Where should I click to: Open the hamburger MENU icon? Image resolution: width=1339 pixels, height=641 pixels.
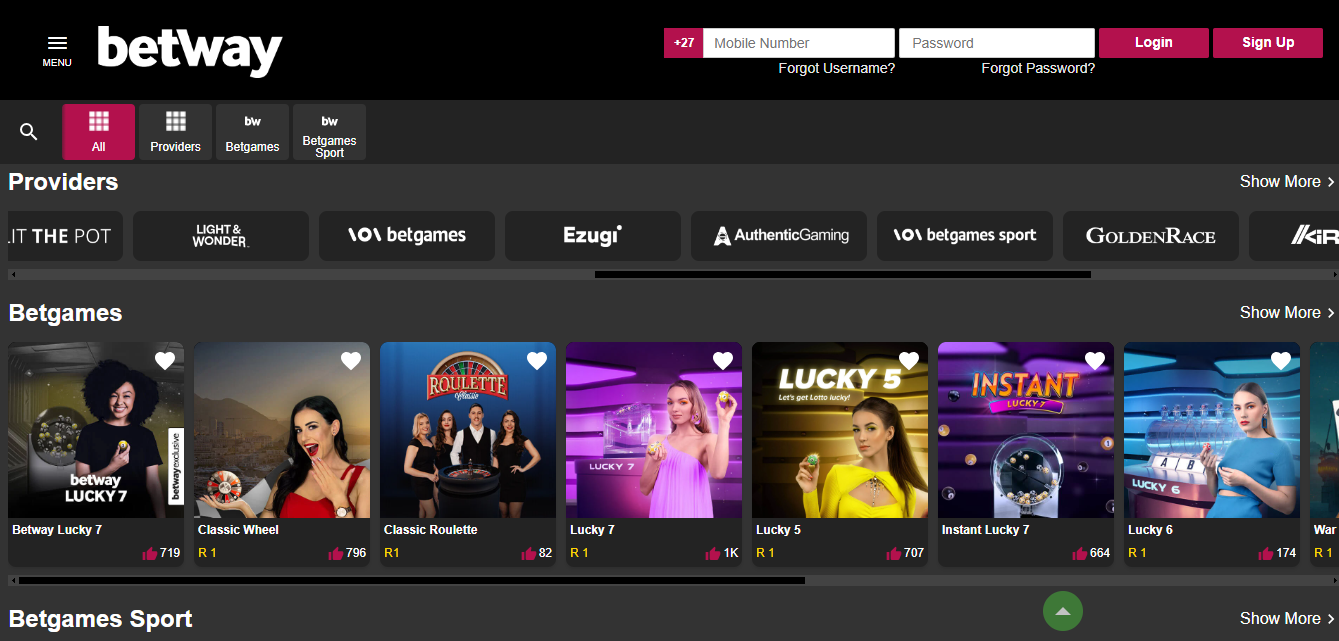click(57, 49)
